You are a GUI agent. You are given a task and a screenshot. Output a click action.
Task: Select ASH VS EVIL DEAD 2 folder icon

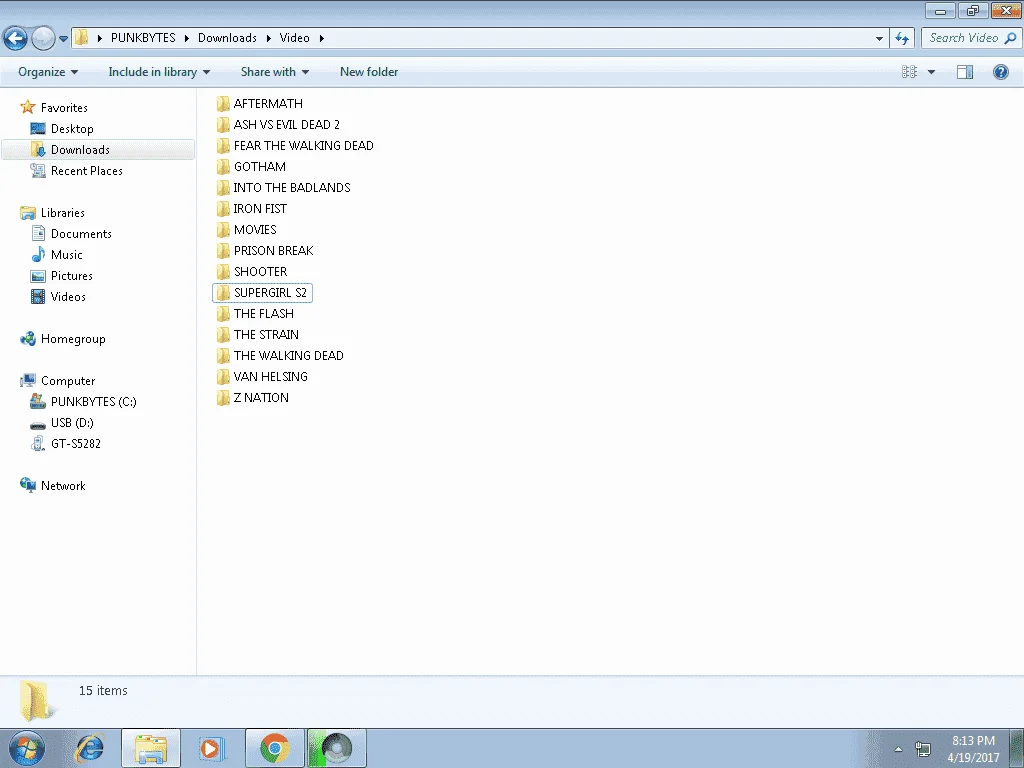[x=223, y=125]
